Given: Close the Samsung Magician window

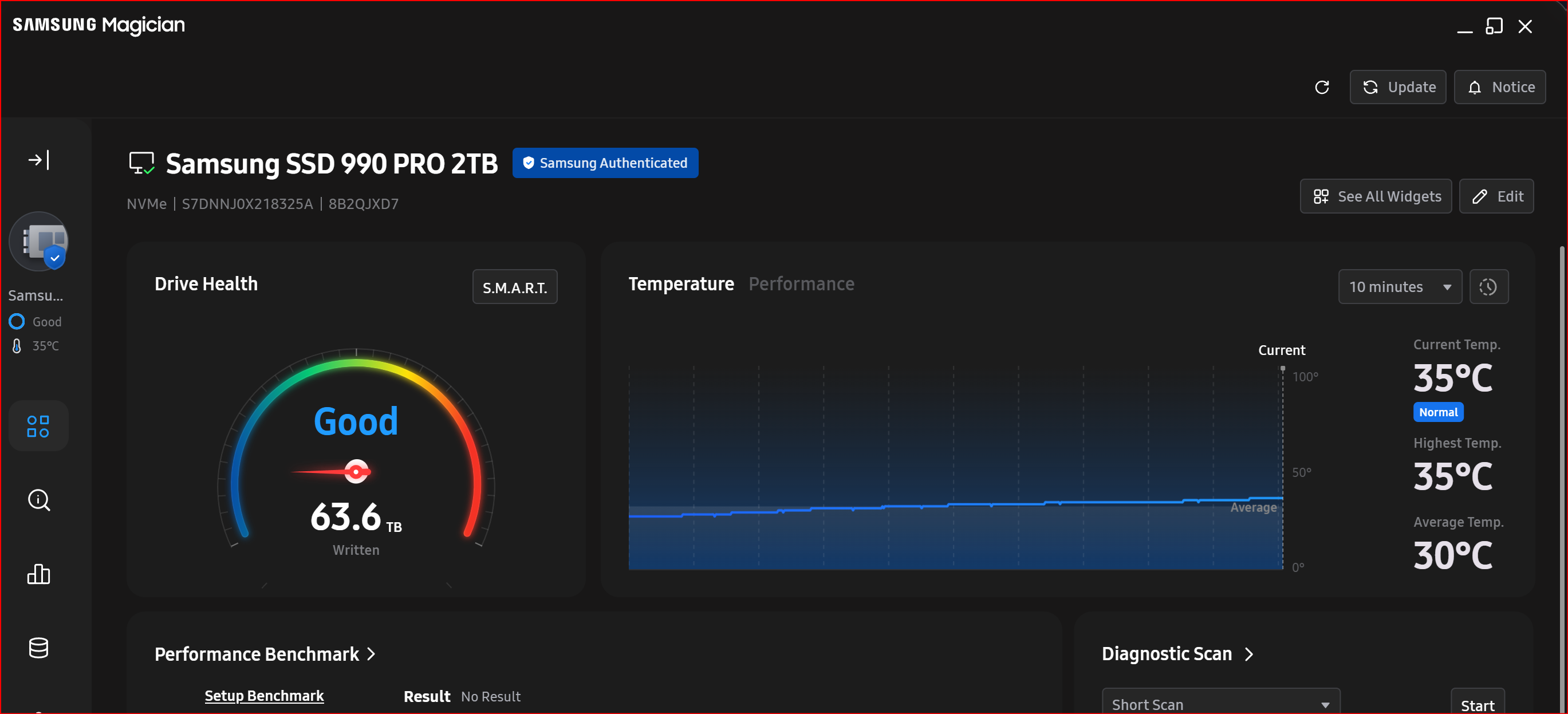Looking at the screenshot, I should coord(1525,27).
